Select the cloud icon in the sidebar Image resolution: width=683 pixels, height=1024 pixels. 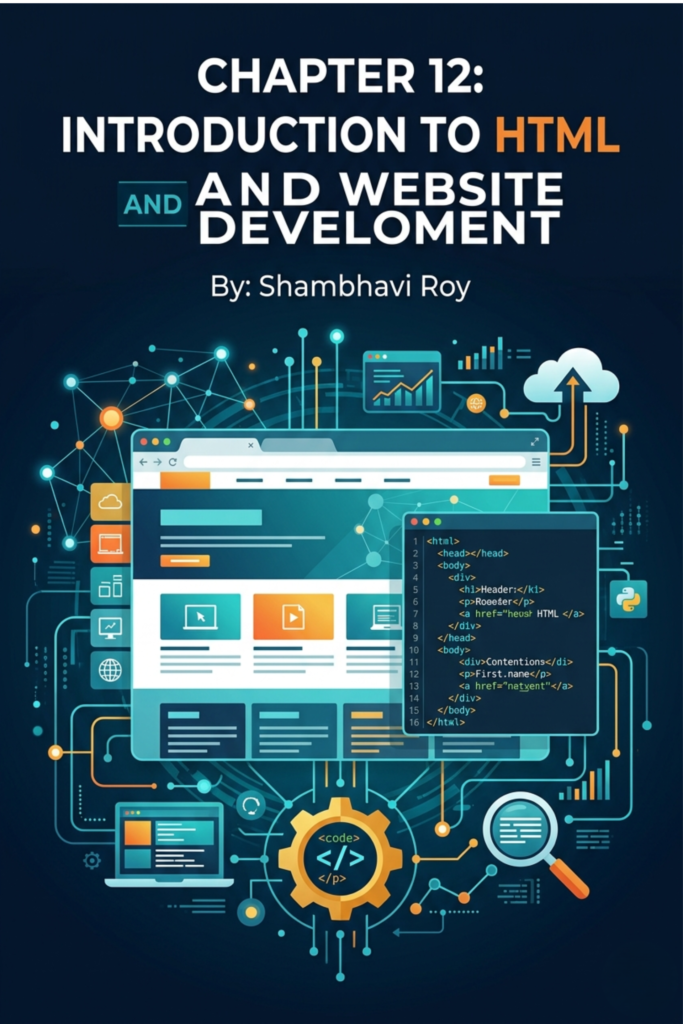[x=110, y=502]
